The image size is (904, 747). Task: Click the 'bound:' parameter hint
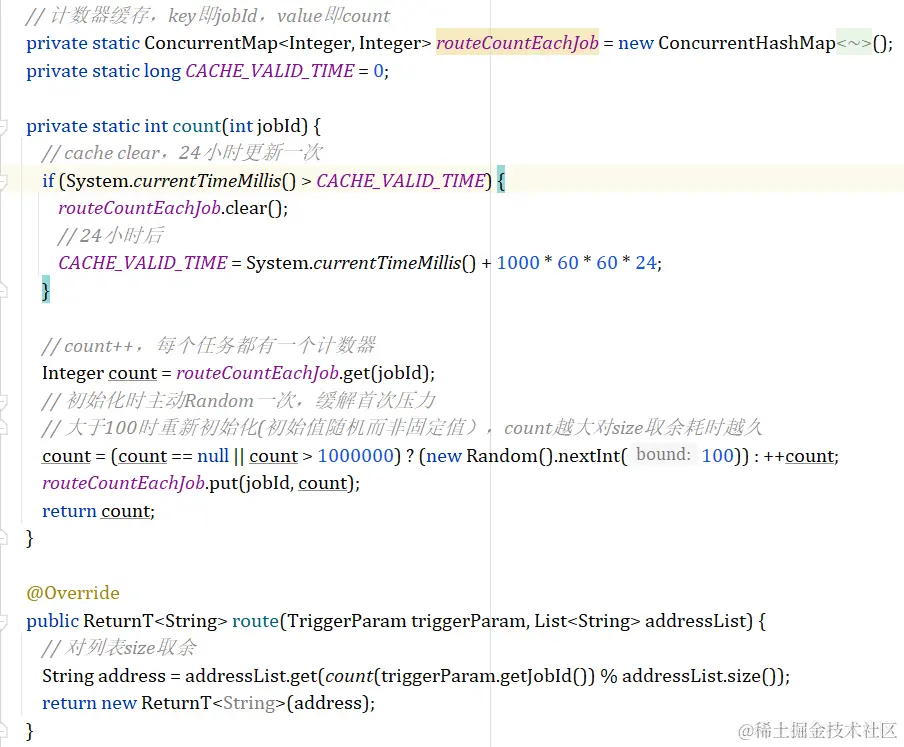click(663, 455)
